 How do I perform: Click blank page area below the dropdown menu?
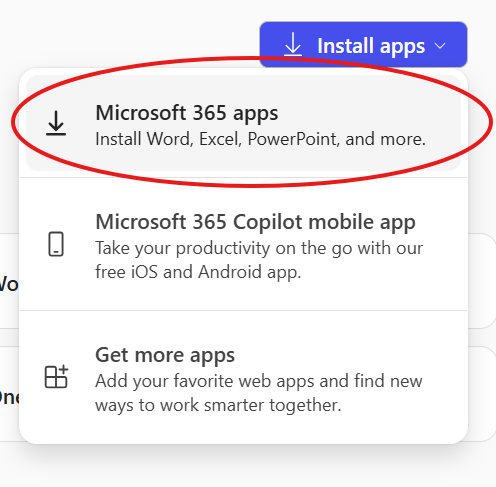coord(248,468)
